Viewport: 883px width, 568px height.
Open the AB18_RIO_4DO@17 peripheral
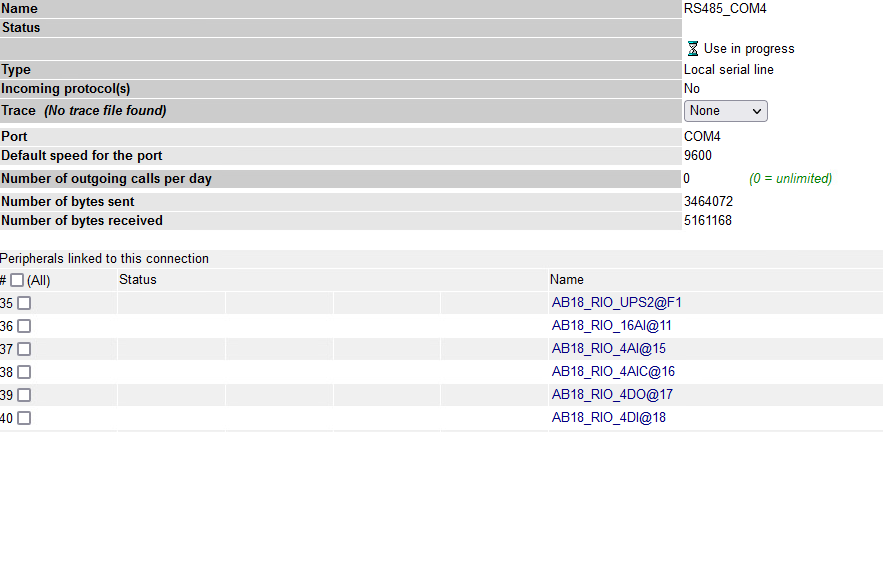(x=612, y=394)
